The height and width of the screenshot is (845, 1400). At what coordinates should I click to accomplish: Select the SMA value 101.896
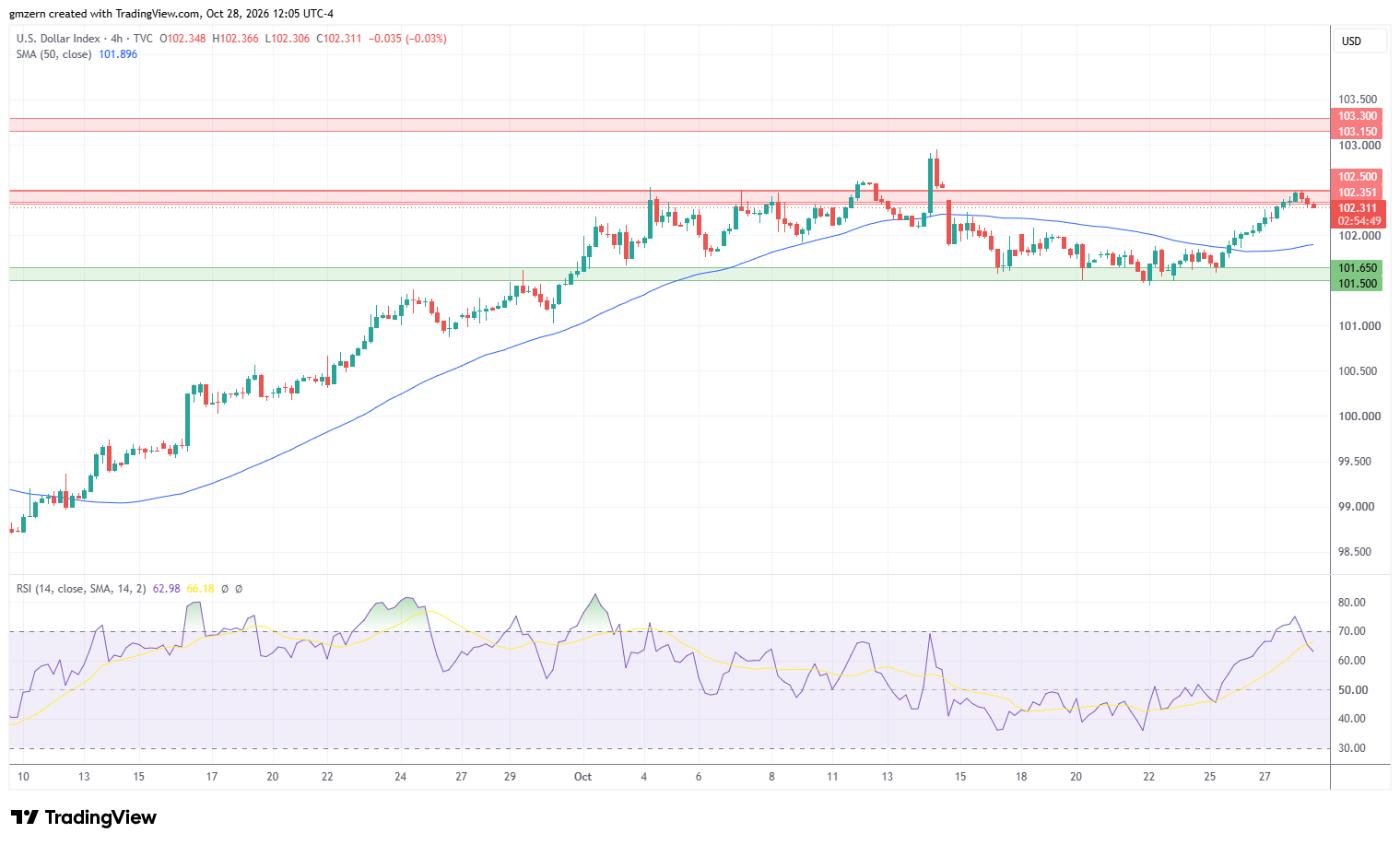tap(118, 54)
